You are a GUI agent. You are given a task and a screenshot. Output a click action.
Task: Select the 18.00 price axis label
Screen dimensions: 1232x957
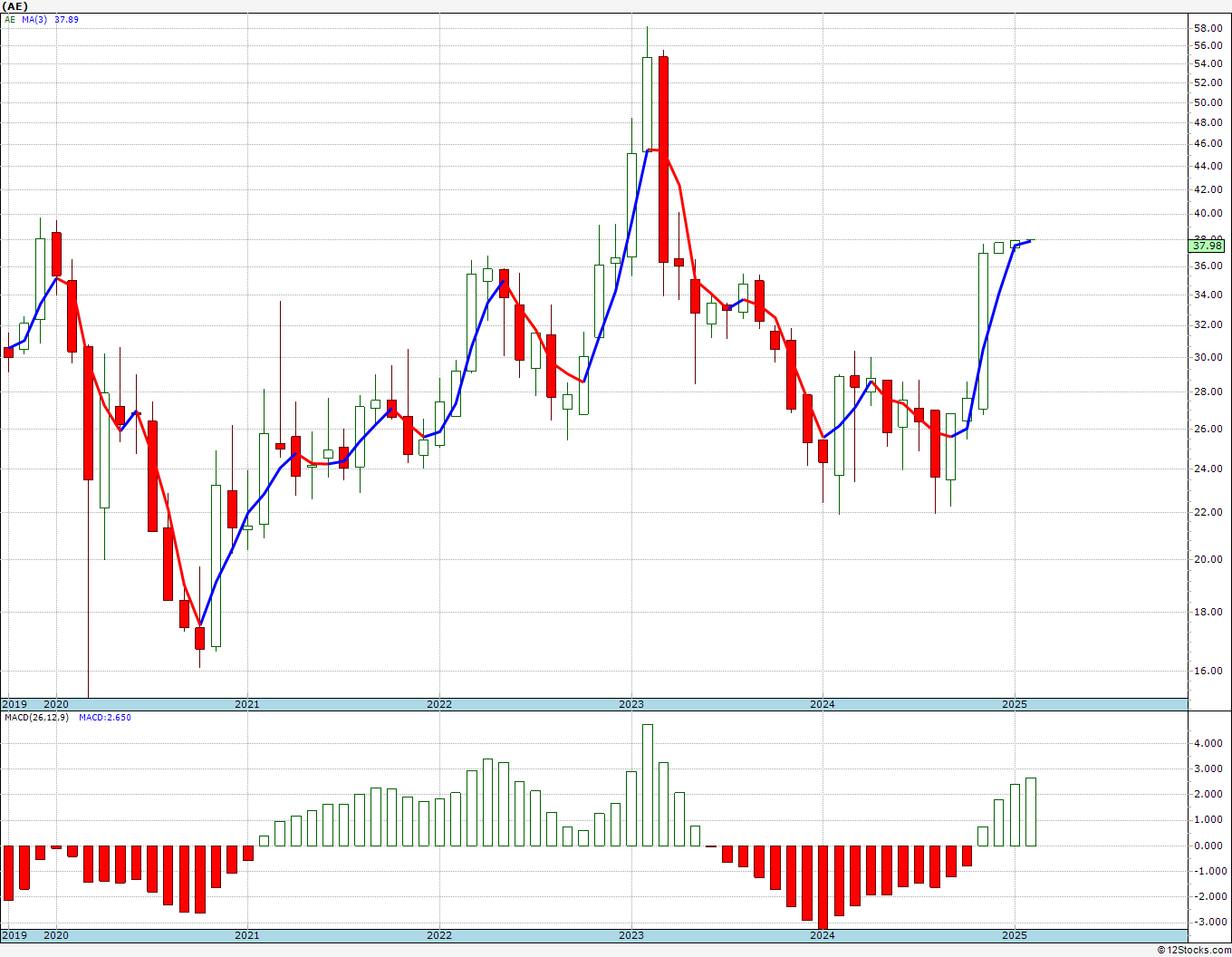point(1208,612)
